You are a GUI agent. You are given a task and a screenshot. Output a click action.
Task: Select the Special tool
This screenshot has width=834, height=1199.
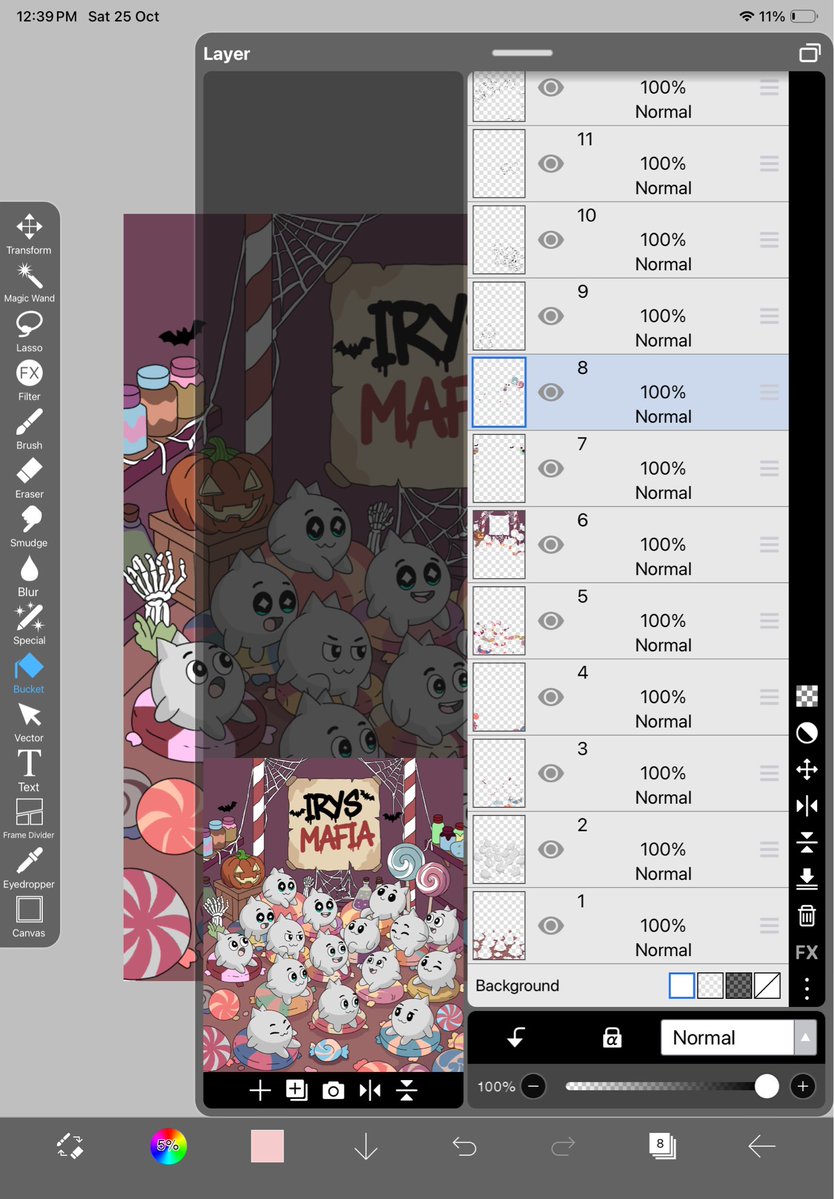tap(29, 625)
